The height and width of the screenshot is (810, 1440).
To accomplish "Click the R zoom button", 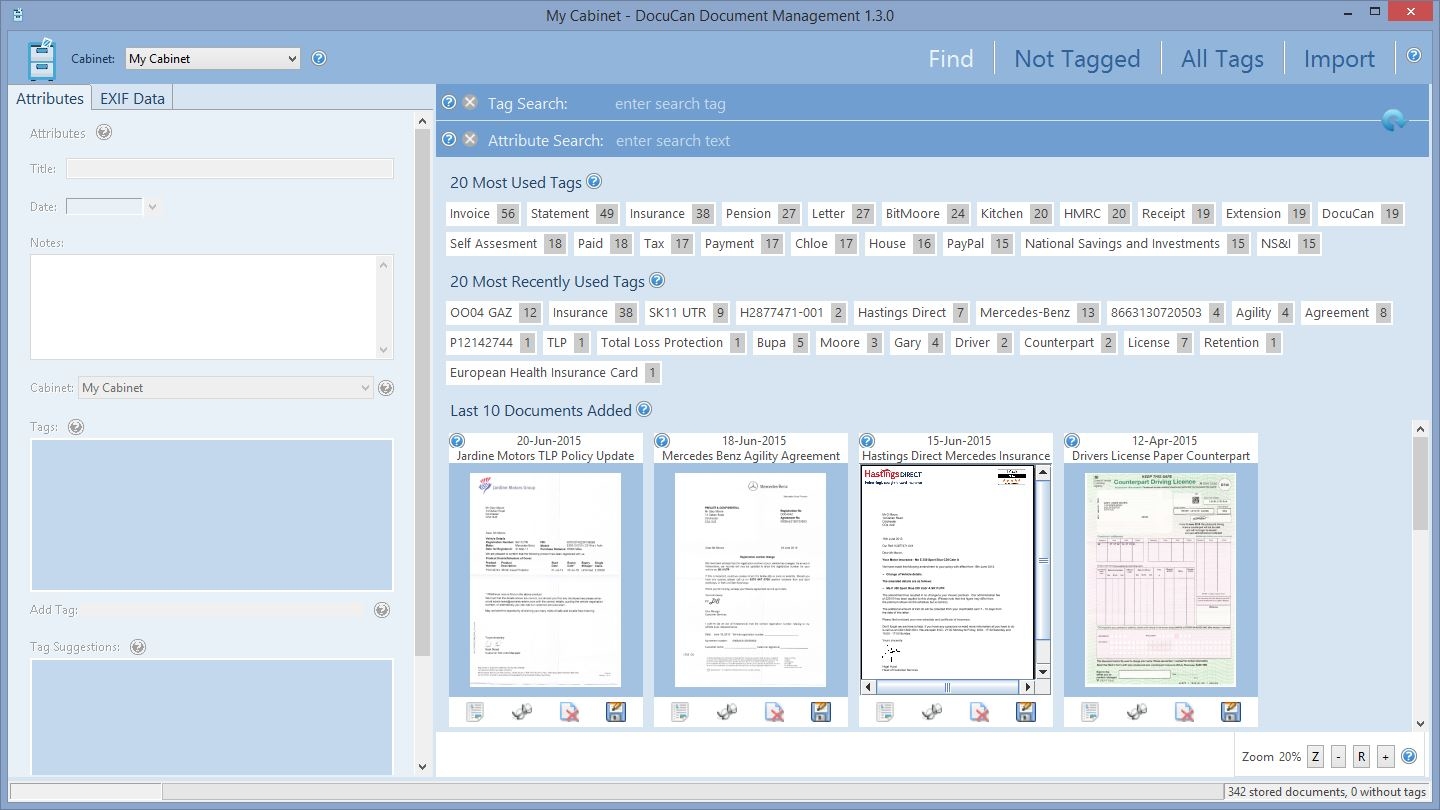I will [x=1361, y=757].
